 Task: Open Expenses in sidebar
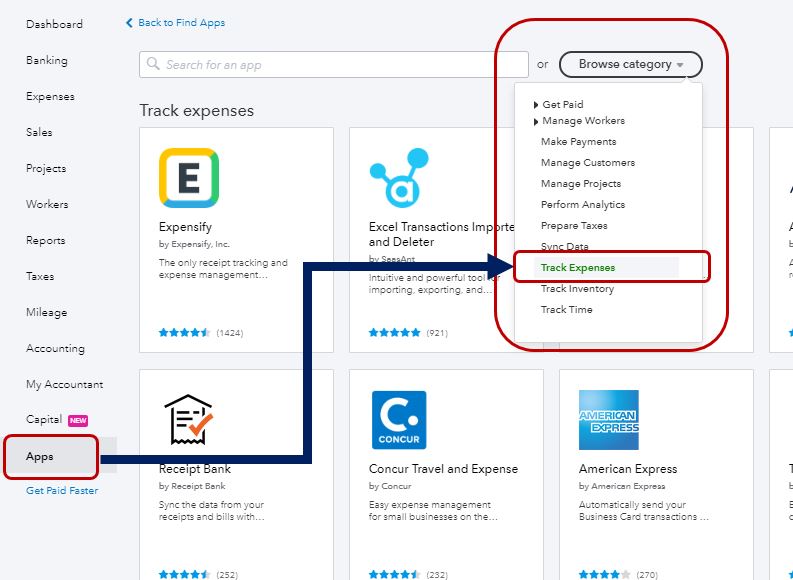click(50, 97)
